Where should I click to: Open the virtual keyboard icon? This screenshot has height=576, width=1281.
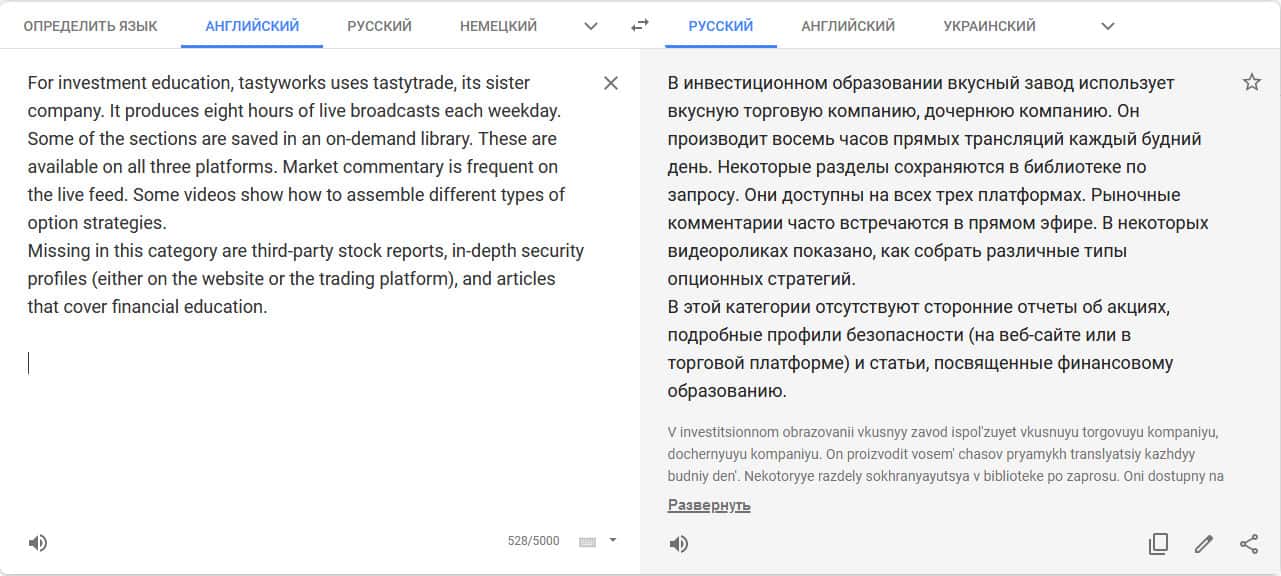pyautogui.click(x=588, y=542)
